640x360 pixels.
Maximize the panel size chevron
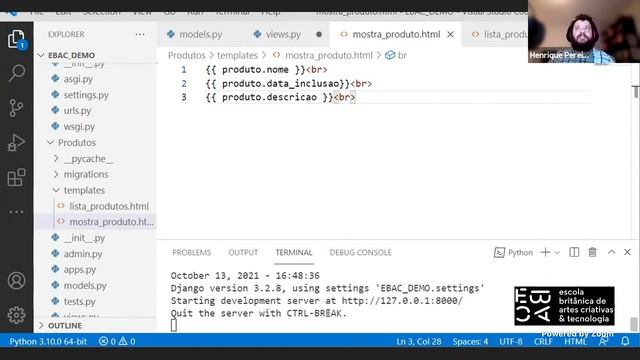[611, 252]
